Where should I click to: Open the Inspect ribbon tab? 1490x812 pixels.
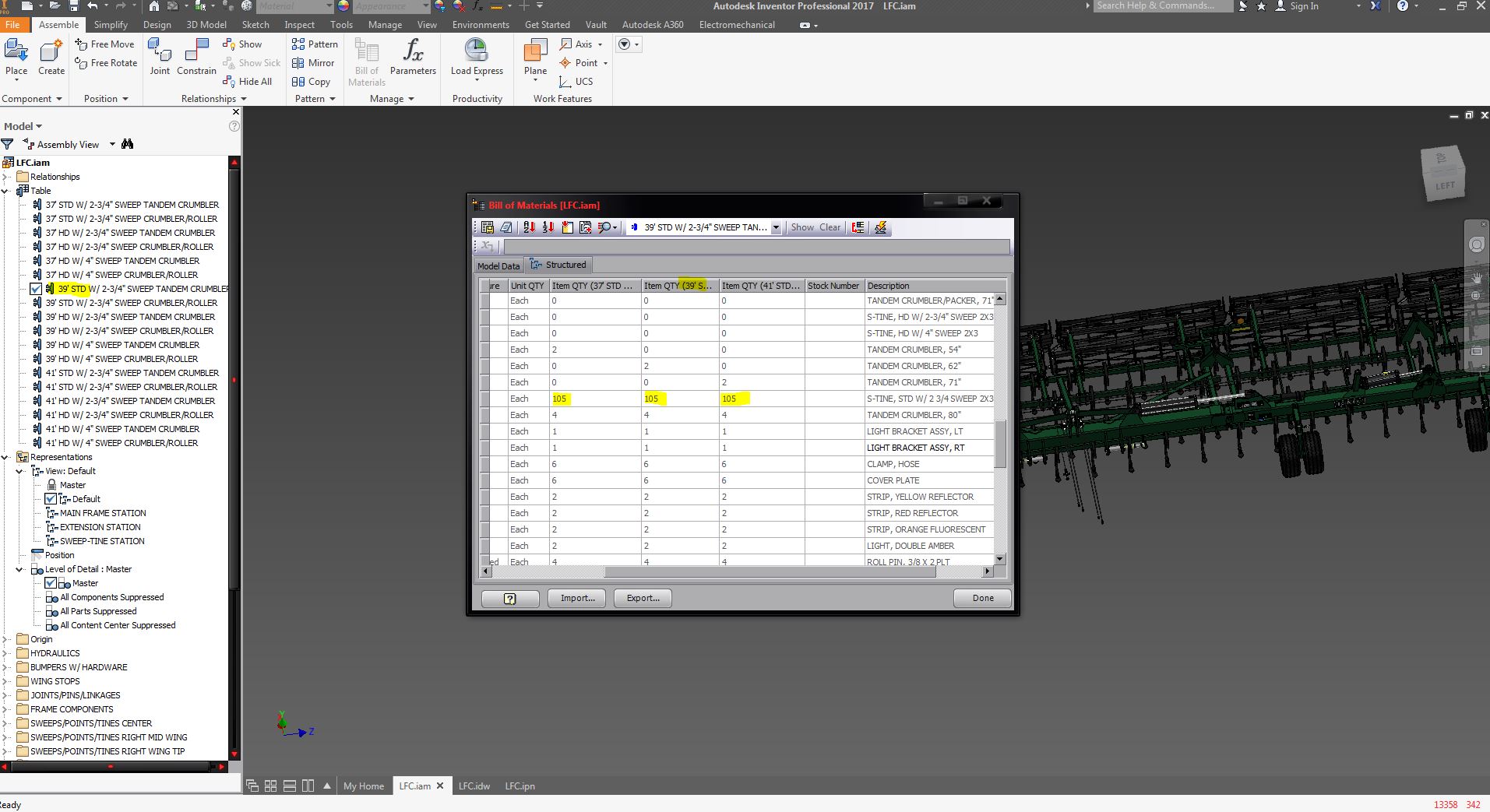[x=298, y=24]
